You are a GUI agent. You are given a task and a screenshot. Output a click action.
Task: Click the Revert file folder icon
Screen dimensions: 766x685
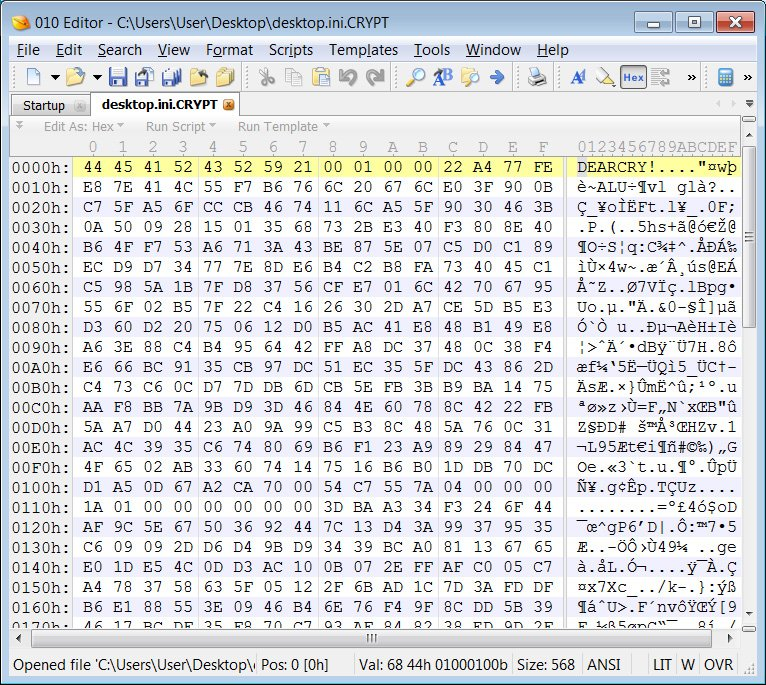click(199, 77)
